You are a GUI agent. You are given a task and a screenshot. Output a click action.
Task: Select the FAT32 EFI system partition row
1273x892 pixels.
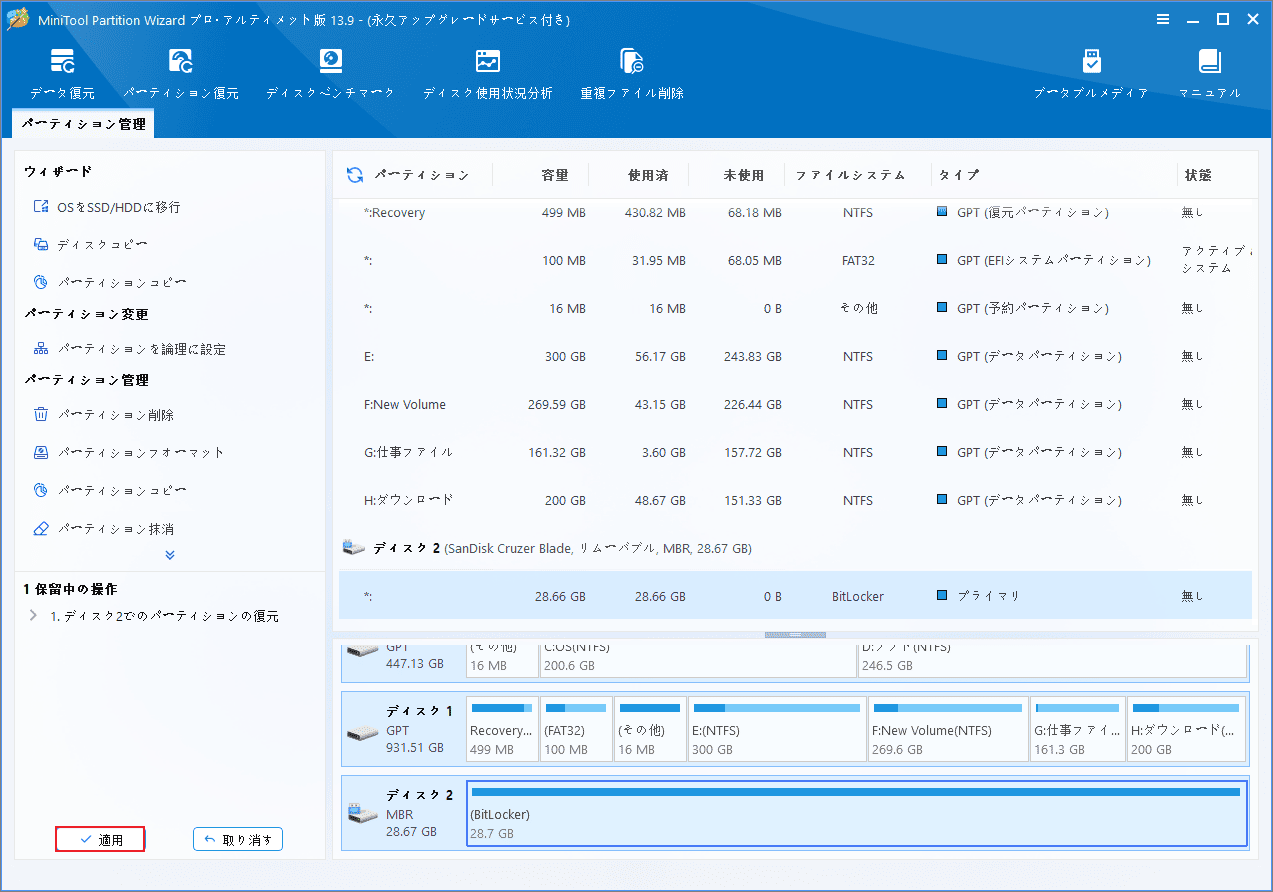[x=795, y=260]
